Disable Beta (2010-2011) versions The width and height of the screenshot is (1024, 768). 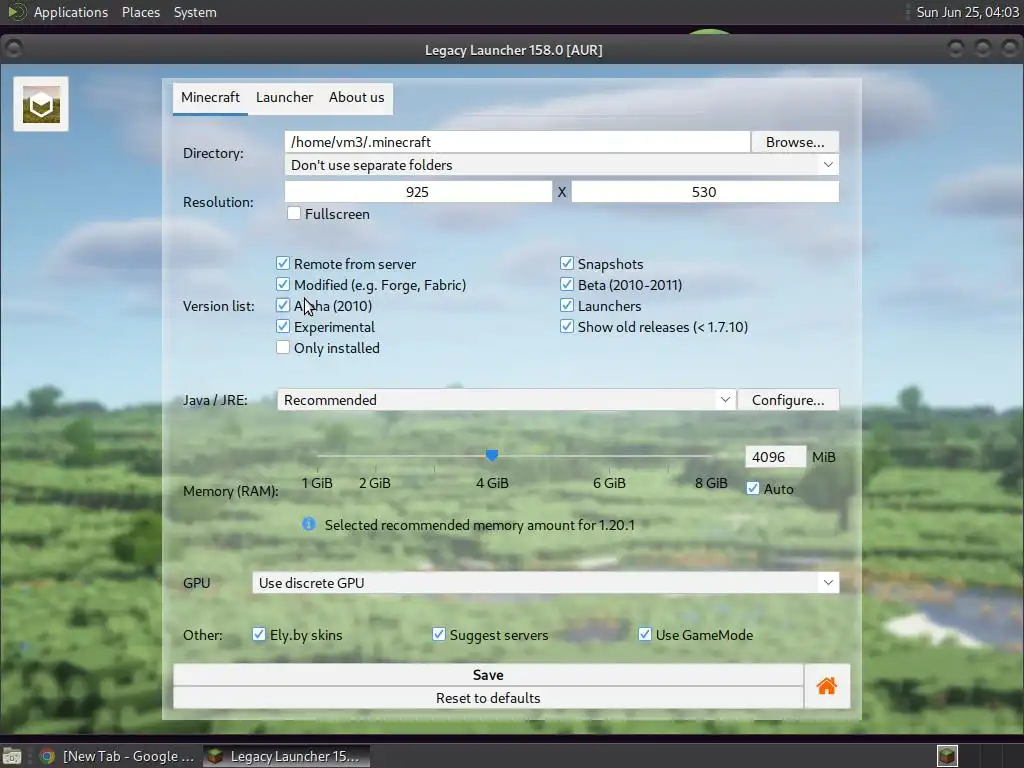click(567, 284)
